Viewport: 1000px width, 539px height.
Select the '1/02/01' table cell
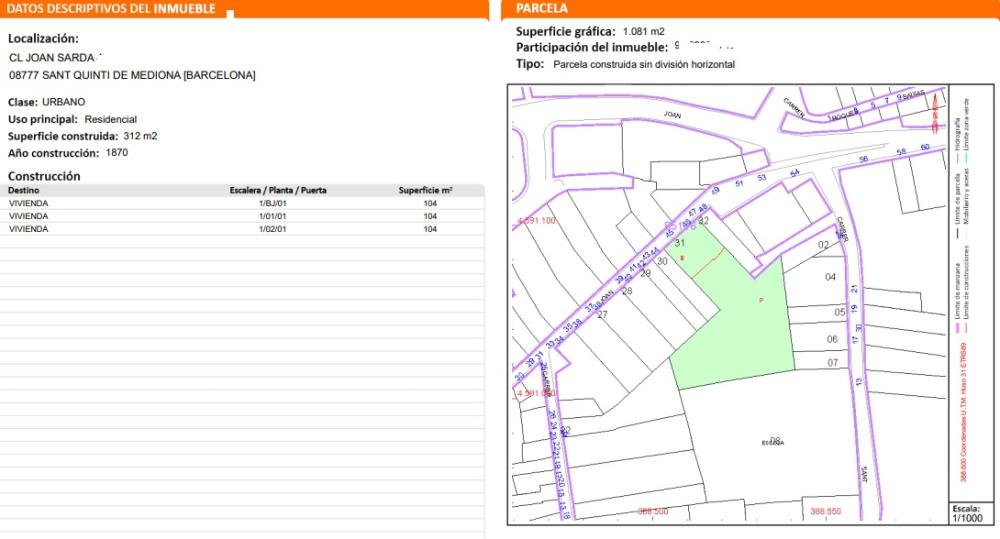point(272,229)
